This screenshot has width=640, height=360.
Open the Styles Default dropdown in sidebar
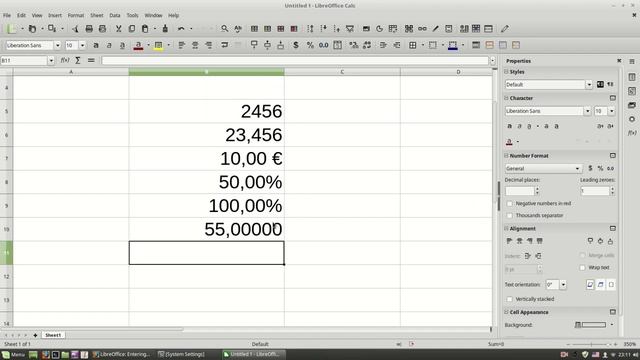click(x=589, y=84)
